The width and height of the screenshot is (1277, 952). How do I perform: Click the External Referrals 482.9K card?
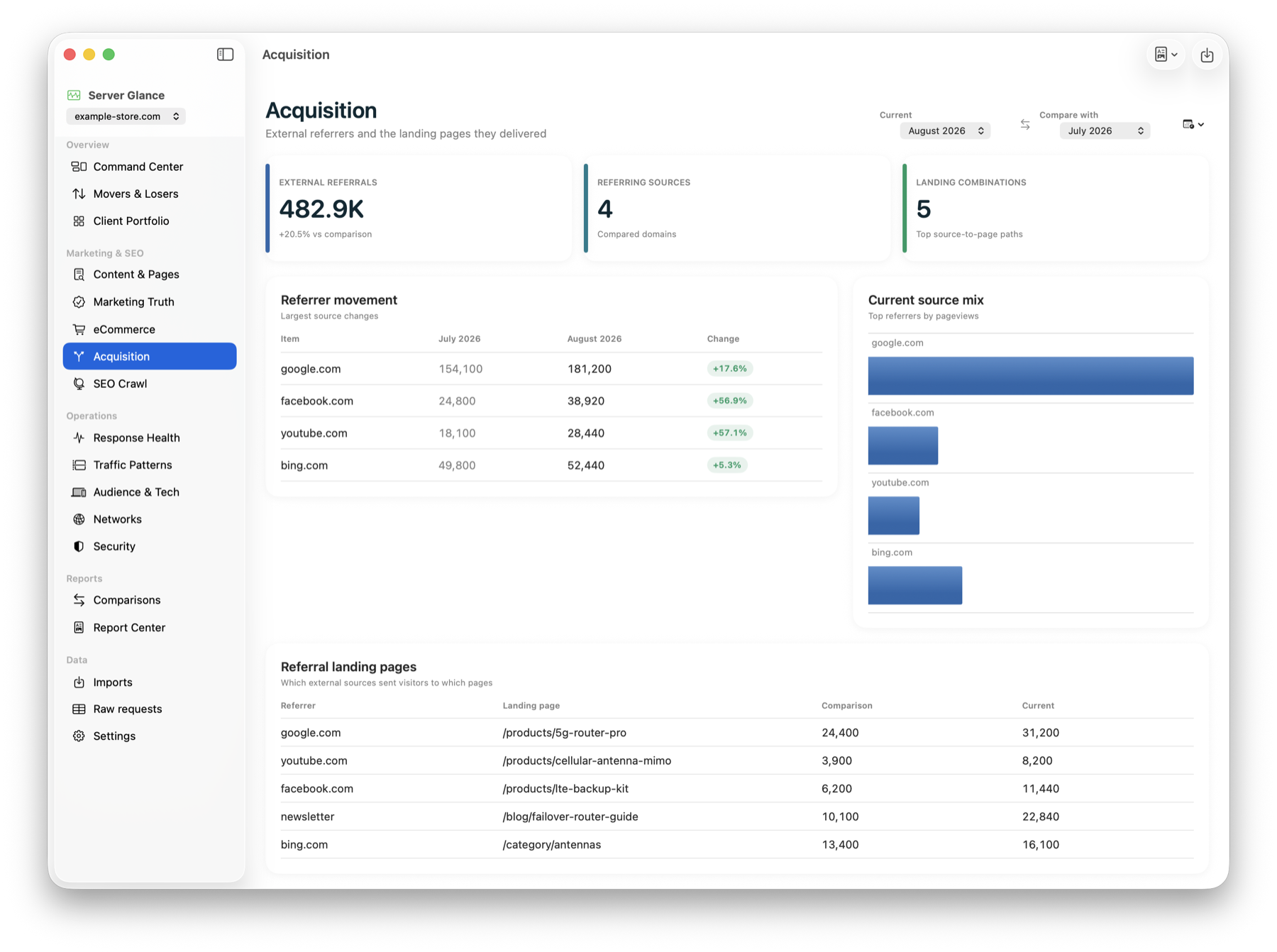pyautogui.click(x=419, y=209)
